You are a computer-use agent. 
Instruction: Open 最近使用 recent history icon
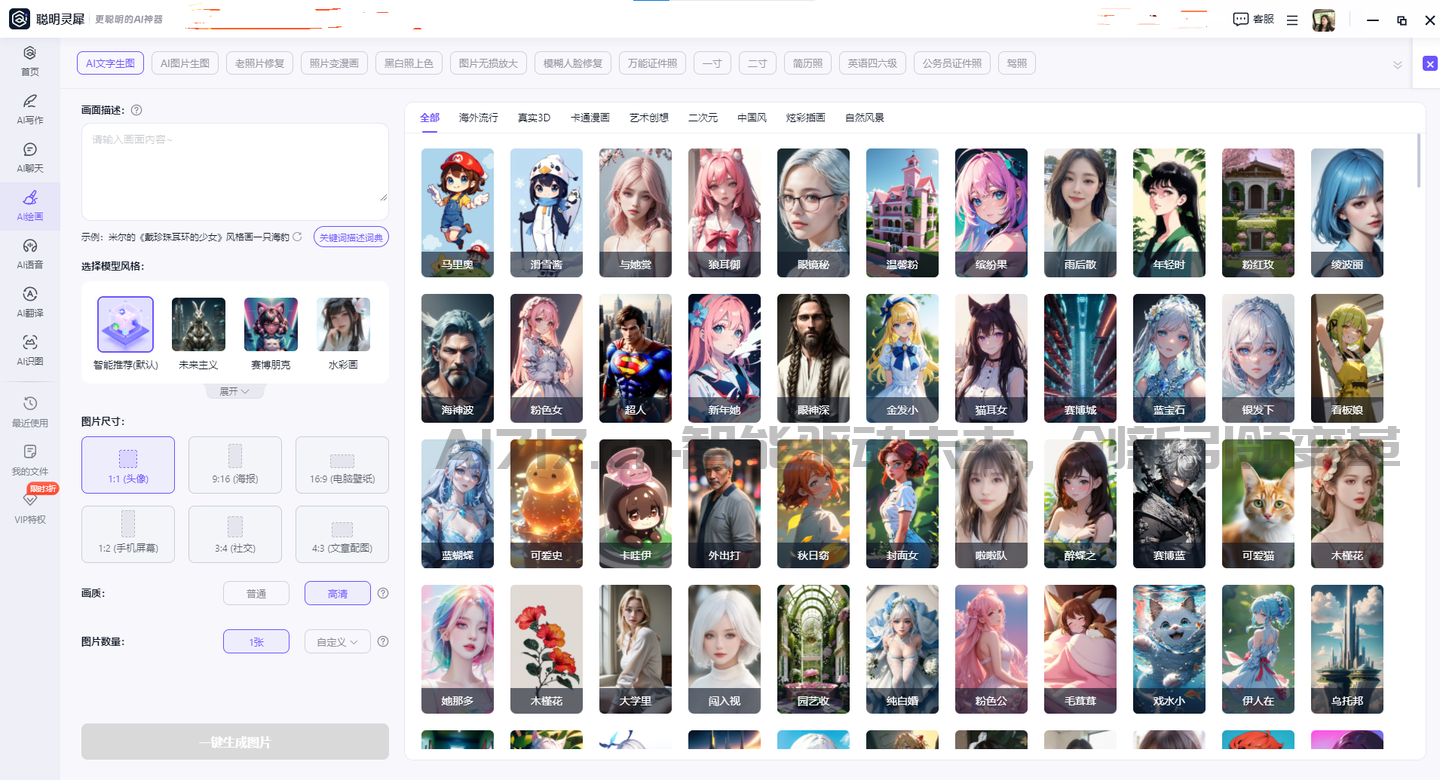(30, 403)
